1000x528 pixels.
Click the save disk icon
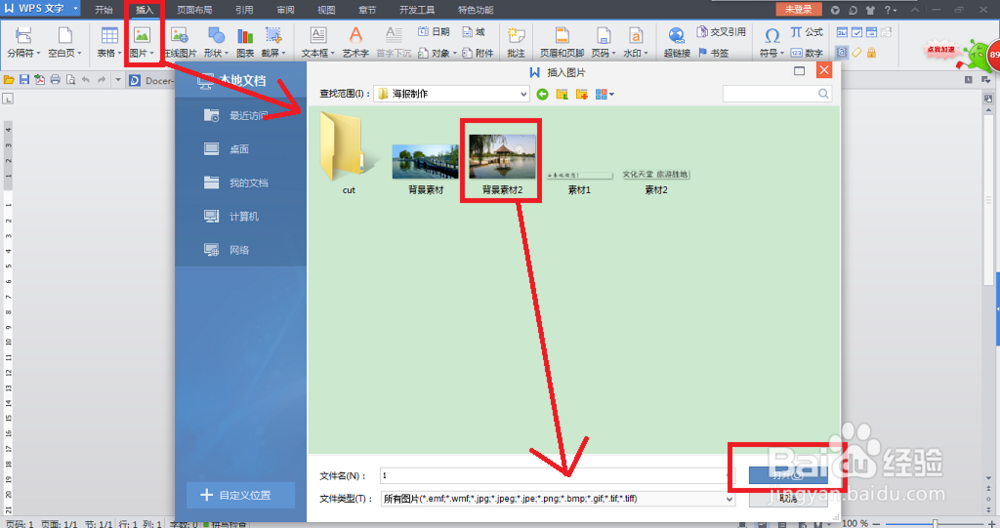pos(24,80)
